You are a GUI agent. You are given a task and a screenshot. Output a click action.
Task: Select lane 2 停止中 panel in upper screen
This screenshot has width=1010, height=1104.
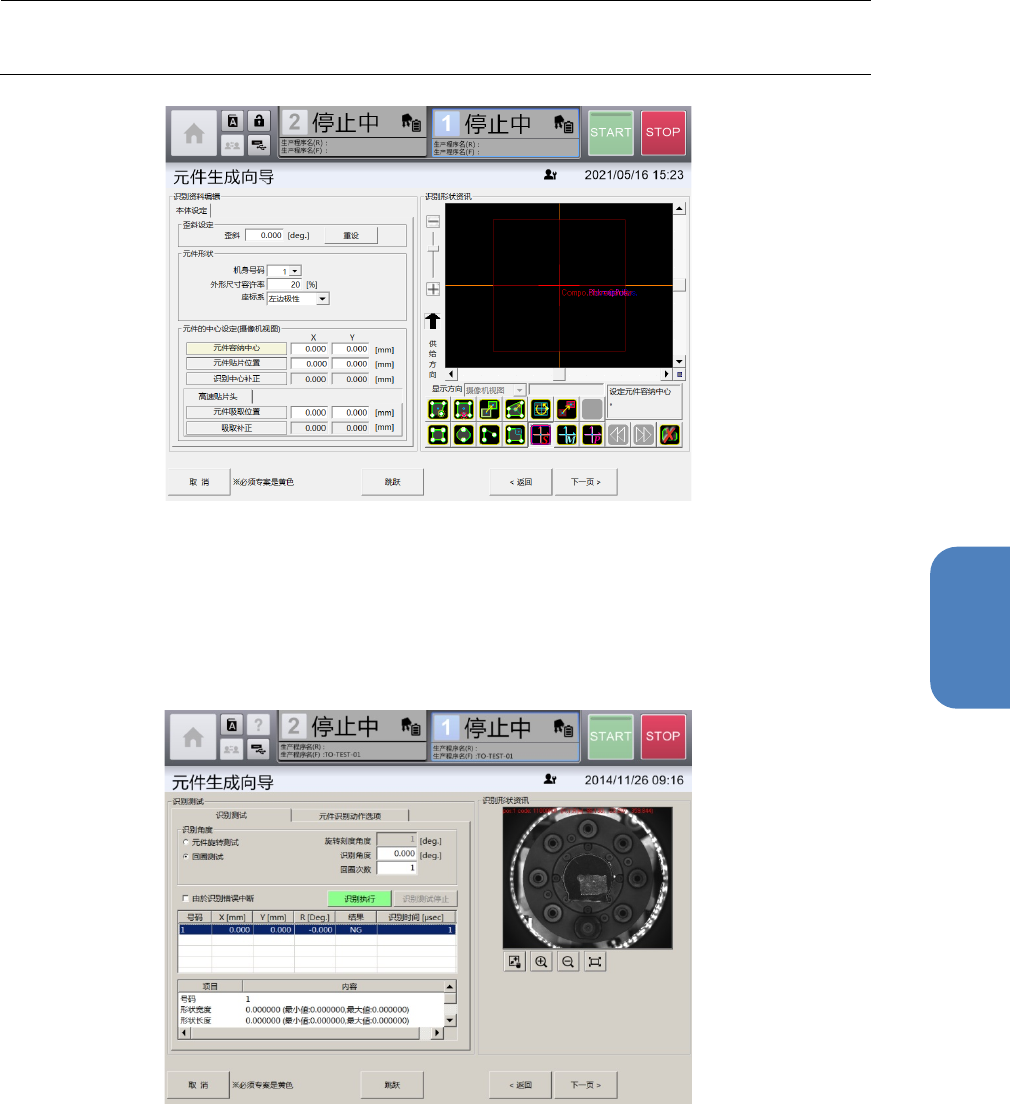pos(354,131)
